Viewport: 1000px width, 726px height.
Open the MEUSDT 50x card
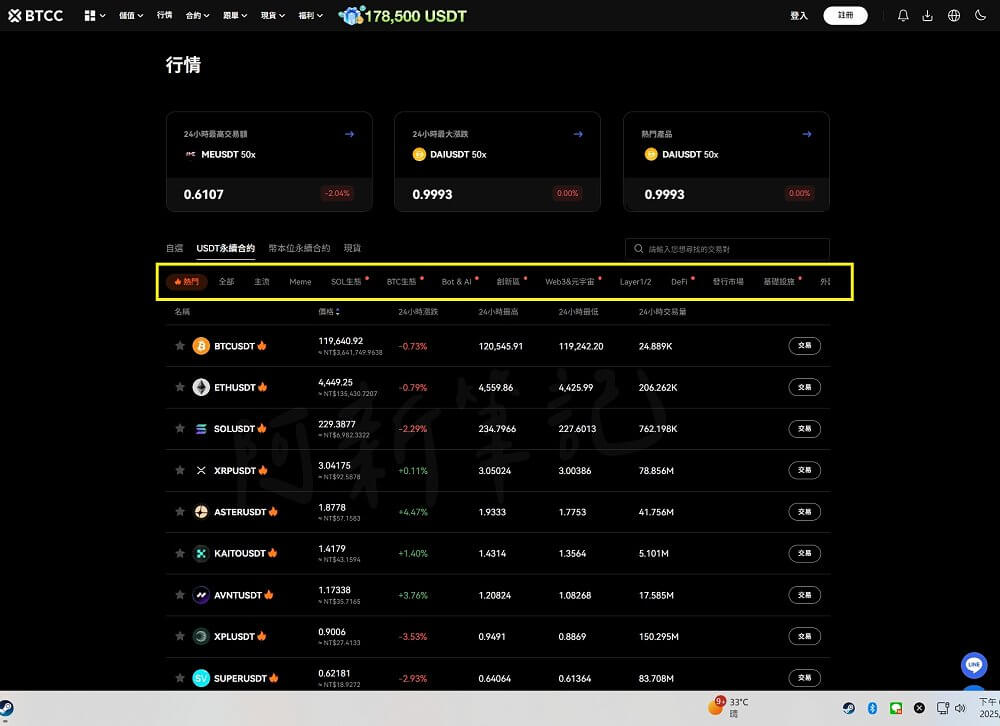[269, 161]
